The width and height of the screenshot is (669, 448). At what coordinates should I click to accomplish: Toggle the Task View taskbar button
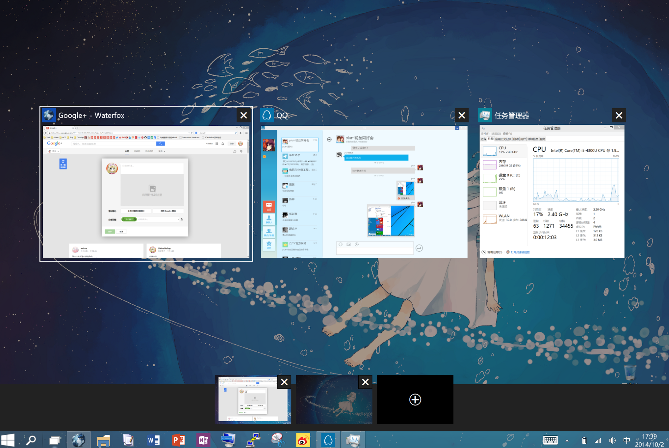click(x=56, y=440)
